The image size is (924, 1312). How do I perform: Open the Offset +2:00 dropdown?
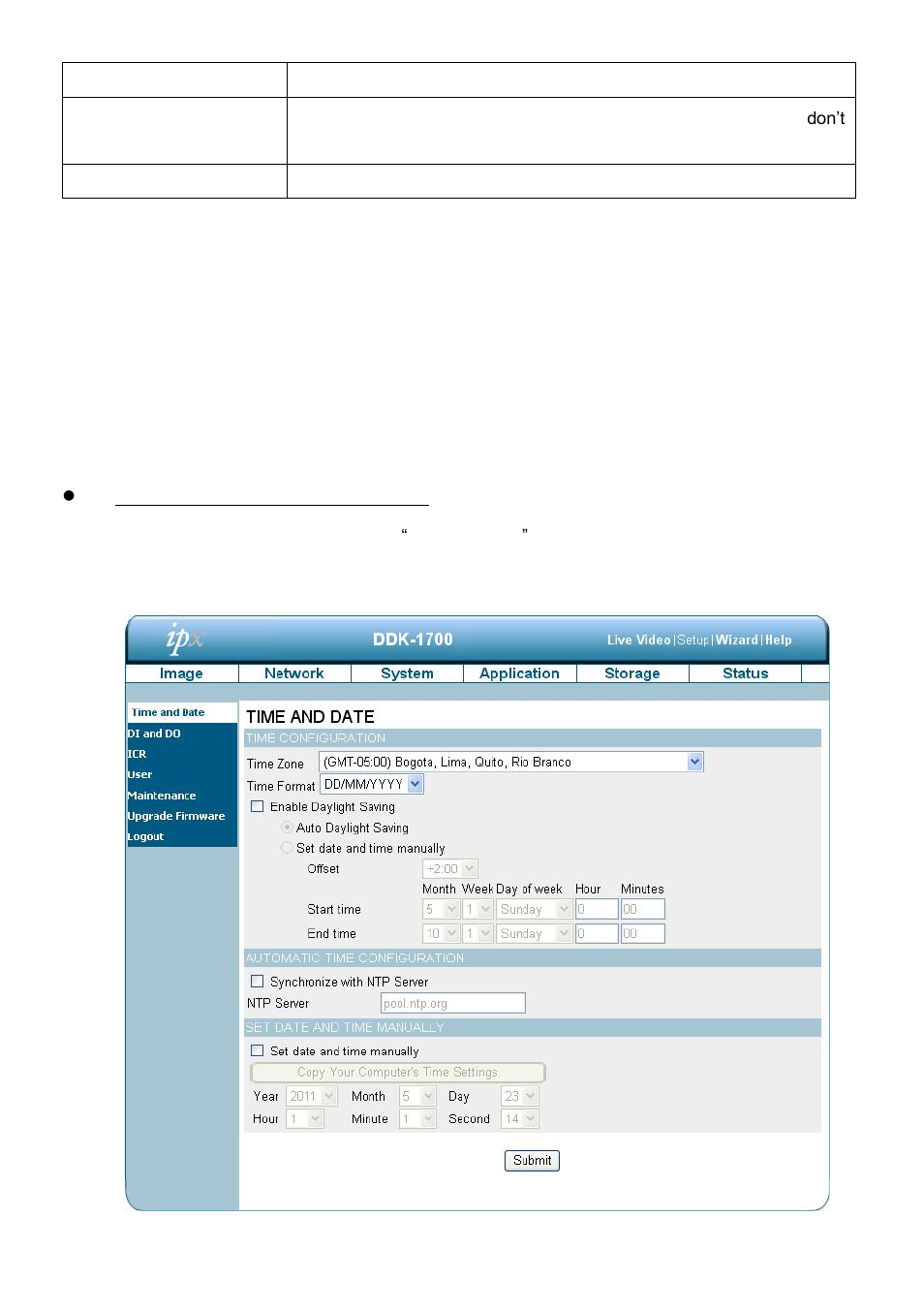[x=450, y=869]
